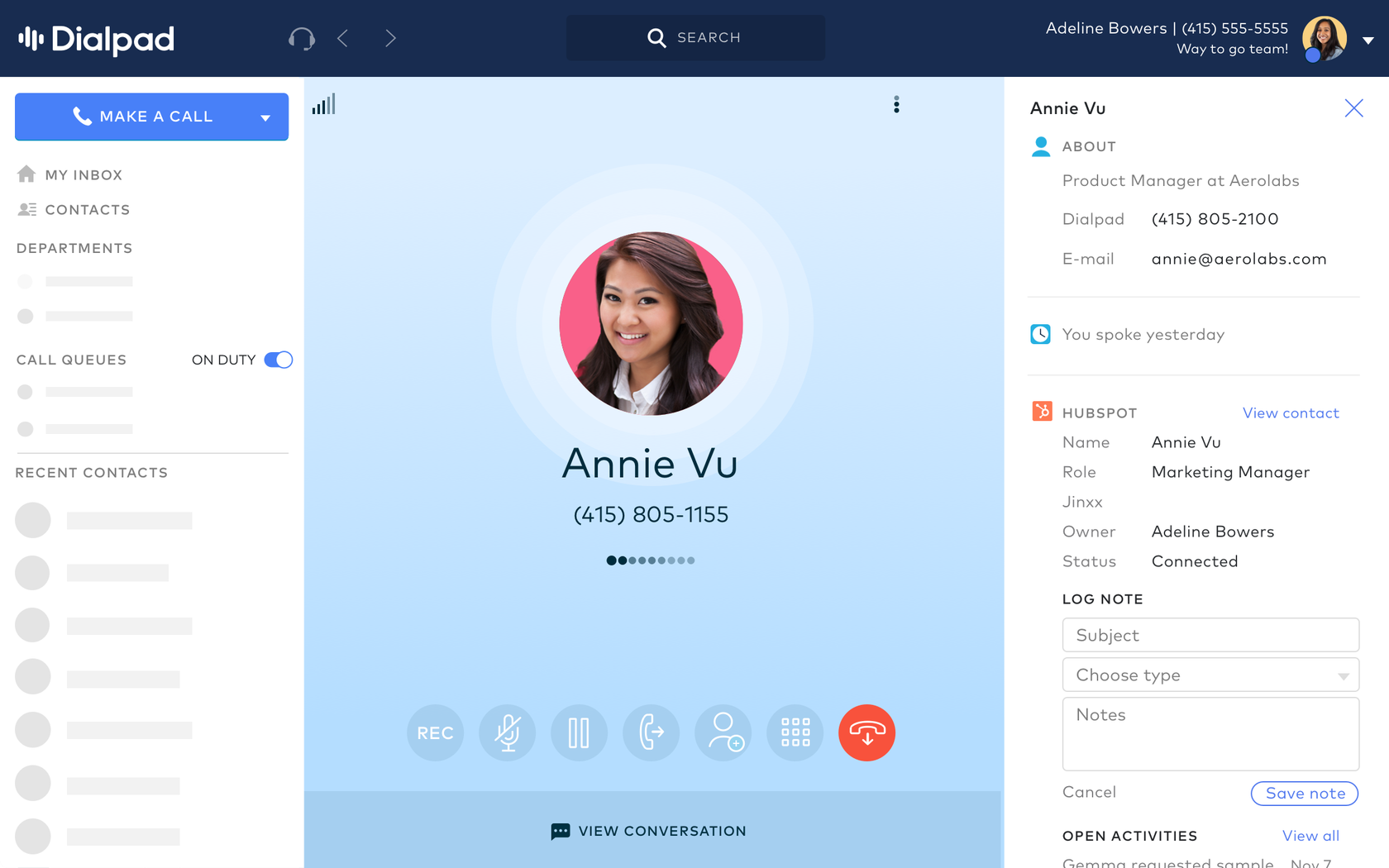Click Annie Vu's caller photo
The width and height of the screenshot is (1389, 868).
[651, 323]
